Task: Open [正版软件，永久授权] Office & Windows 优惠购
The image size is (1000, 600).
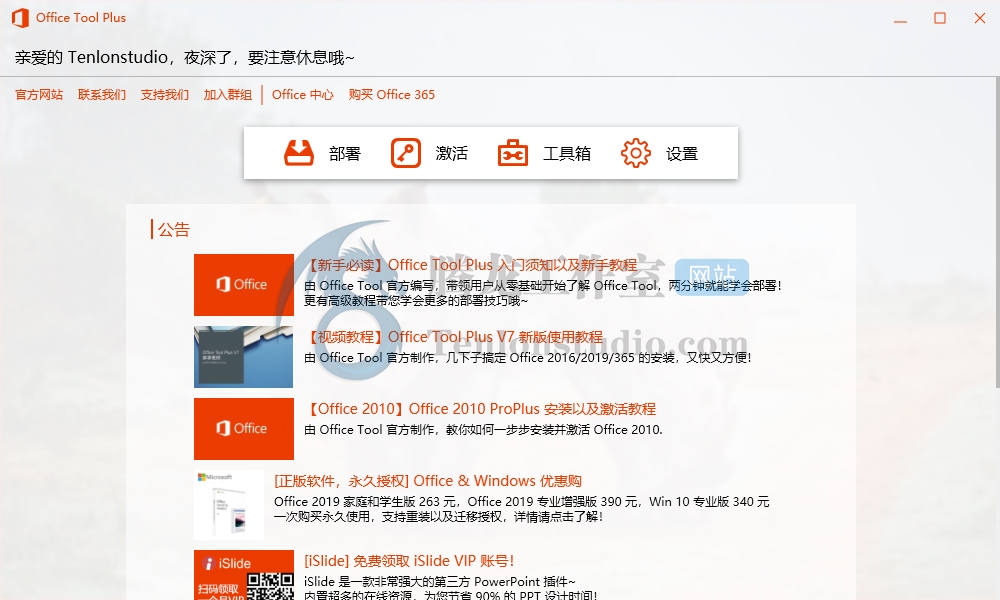Action: 428,481
